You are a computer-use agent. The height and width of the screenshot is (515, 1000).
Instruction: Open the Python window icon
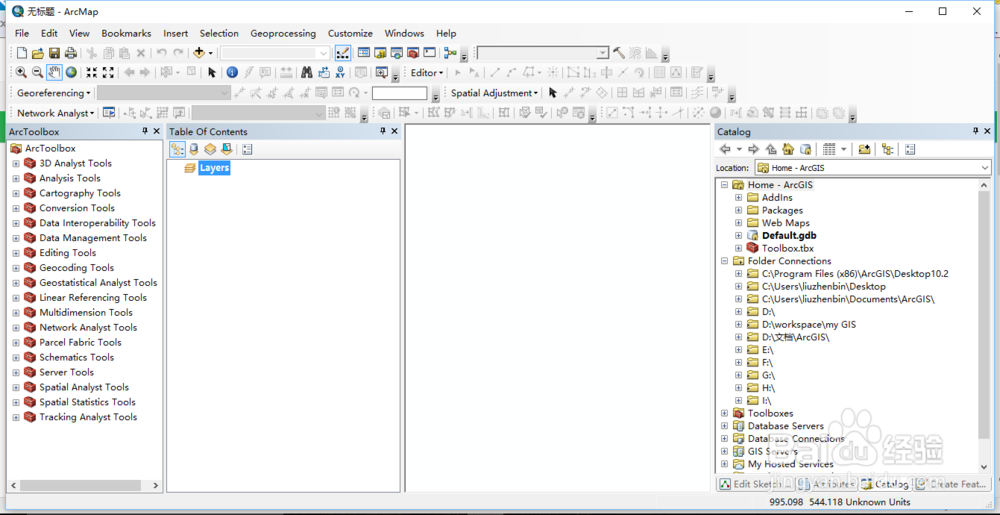(x=429, y=53)
